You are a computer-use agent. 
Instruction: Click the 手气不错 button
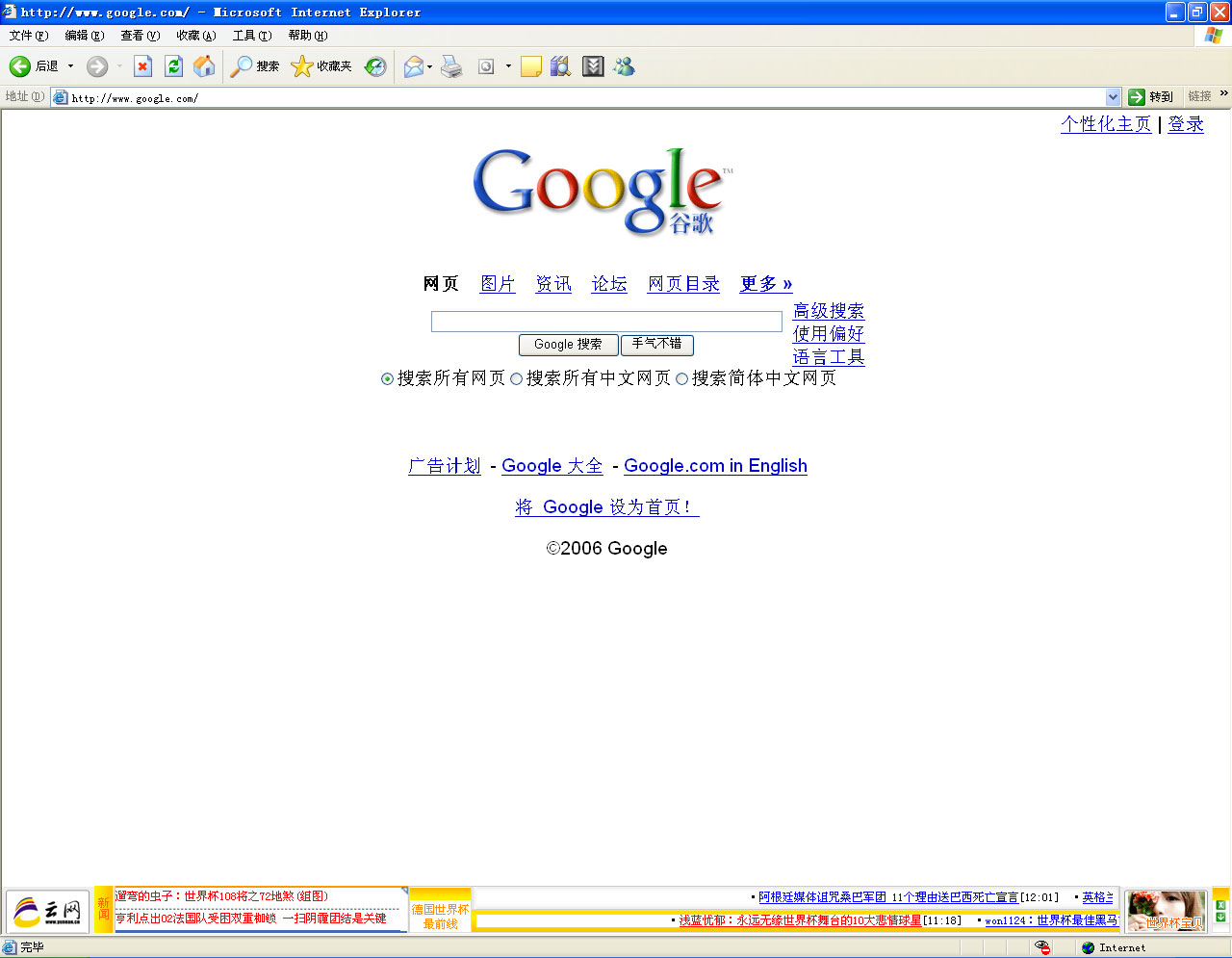click(x=657, y=345)
